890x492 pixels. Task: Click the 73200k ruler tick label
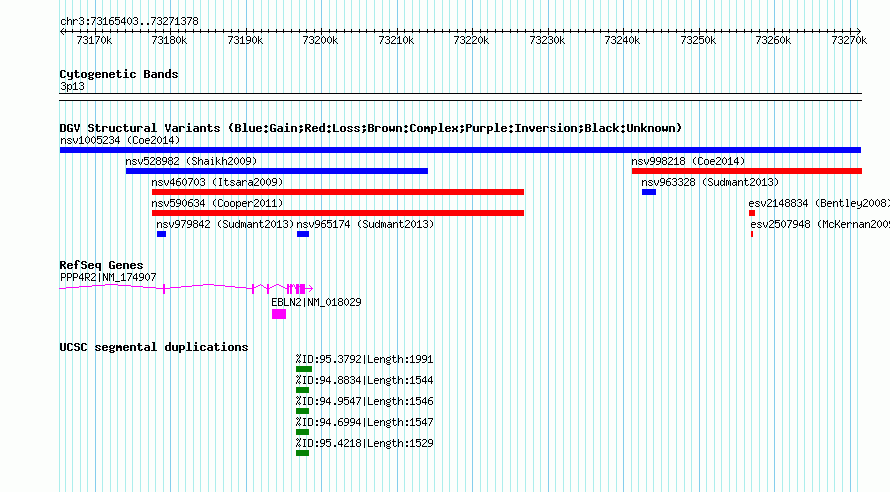[320, 41]
